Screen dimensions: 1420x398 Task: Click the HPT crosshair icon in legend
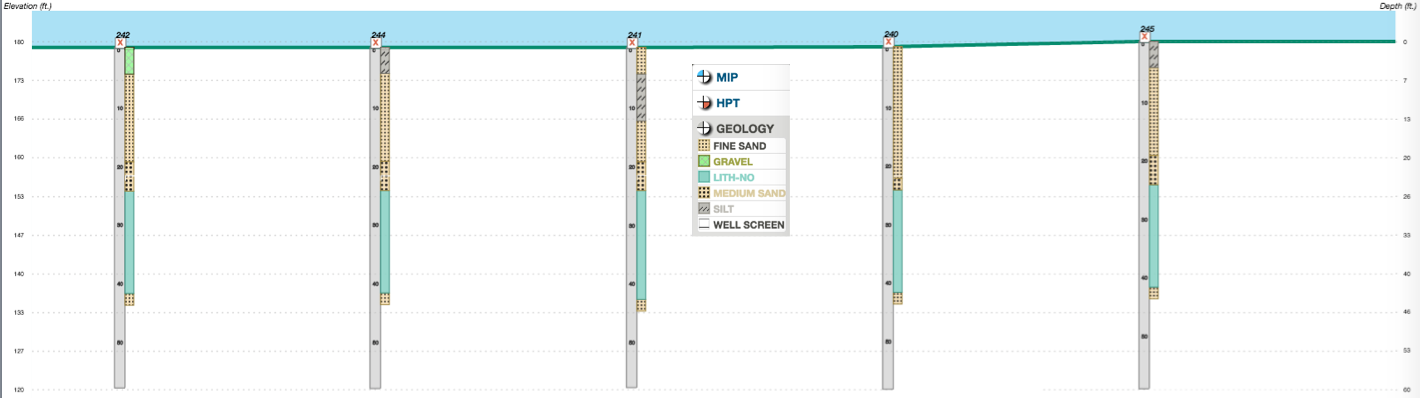pos(704,103)
